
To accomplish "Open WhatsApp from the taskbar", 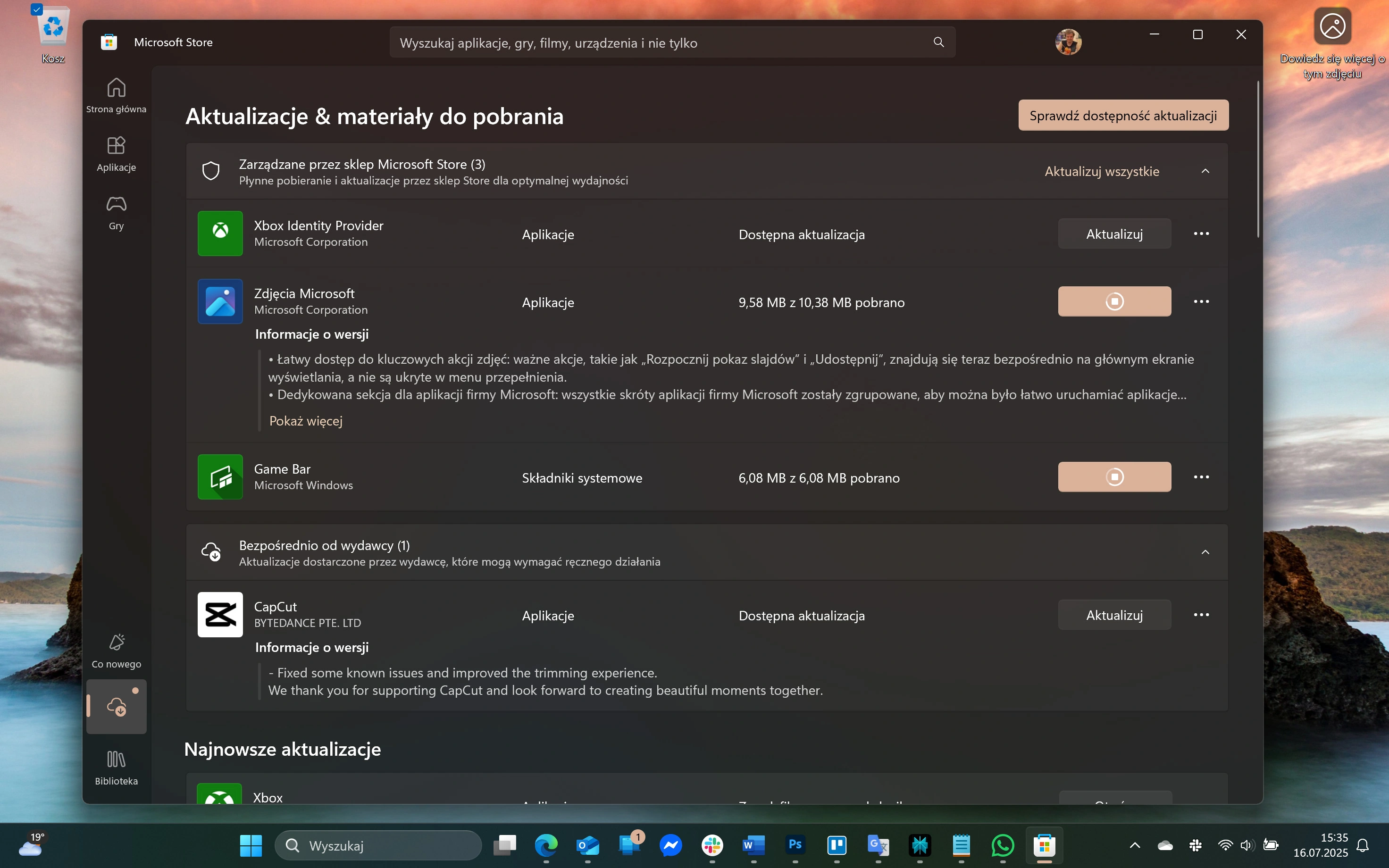I will (1003, 845).
